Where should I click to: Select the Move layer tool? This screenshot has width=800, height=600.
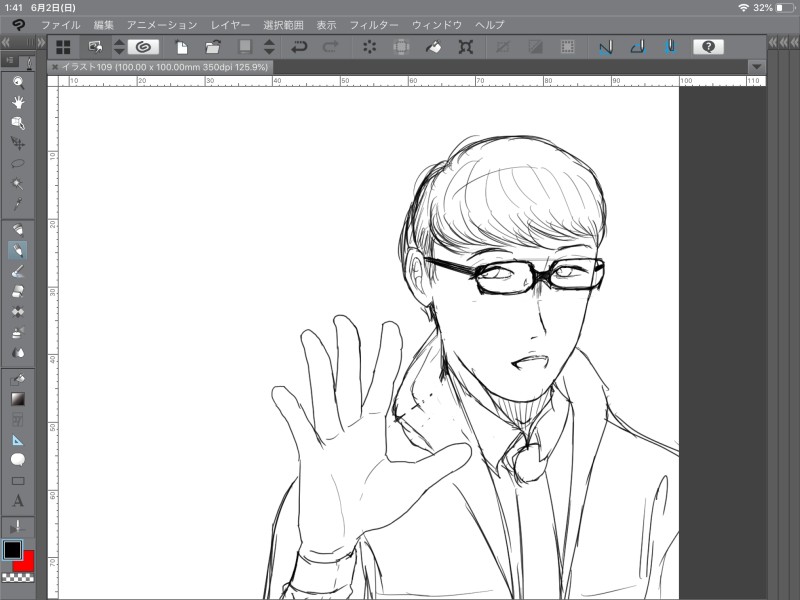click(x=18, y=143)
